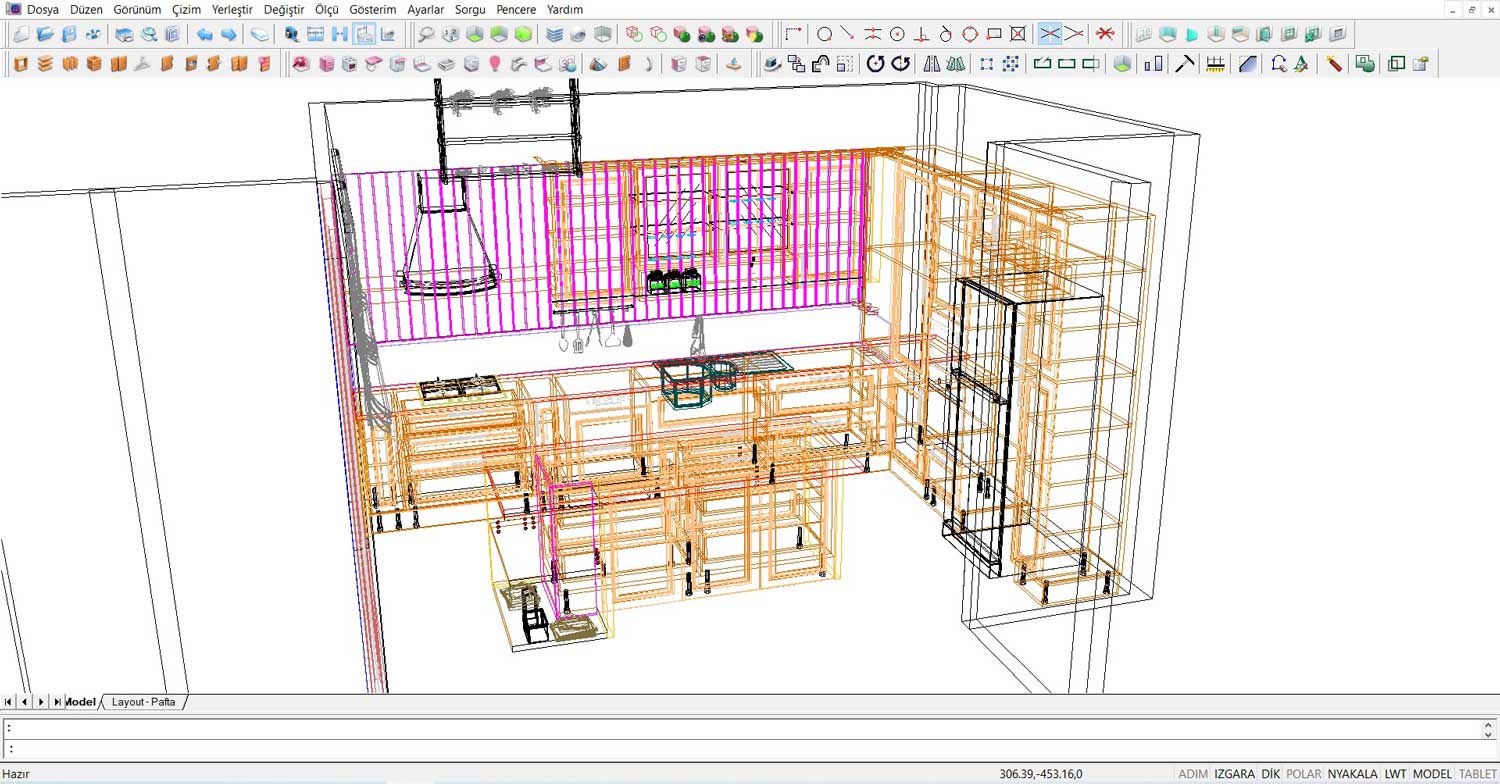Click the red star clear-snap icon
This screenshot has width=1500, height=784.
click(1105, 34)
